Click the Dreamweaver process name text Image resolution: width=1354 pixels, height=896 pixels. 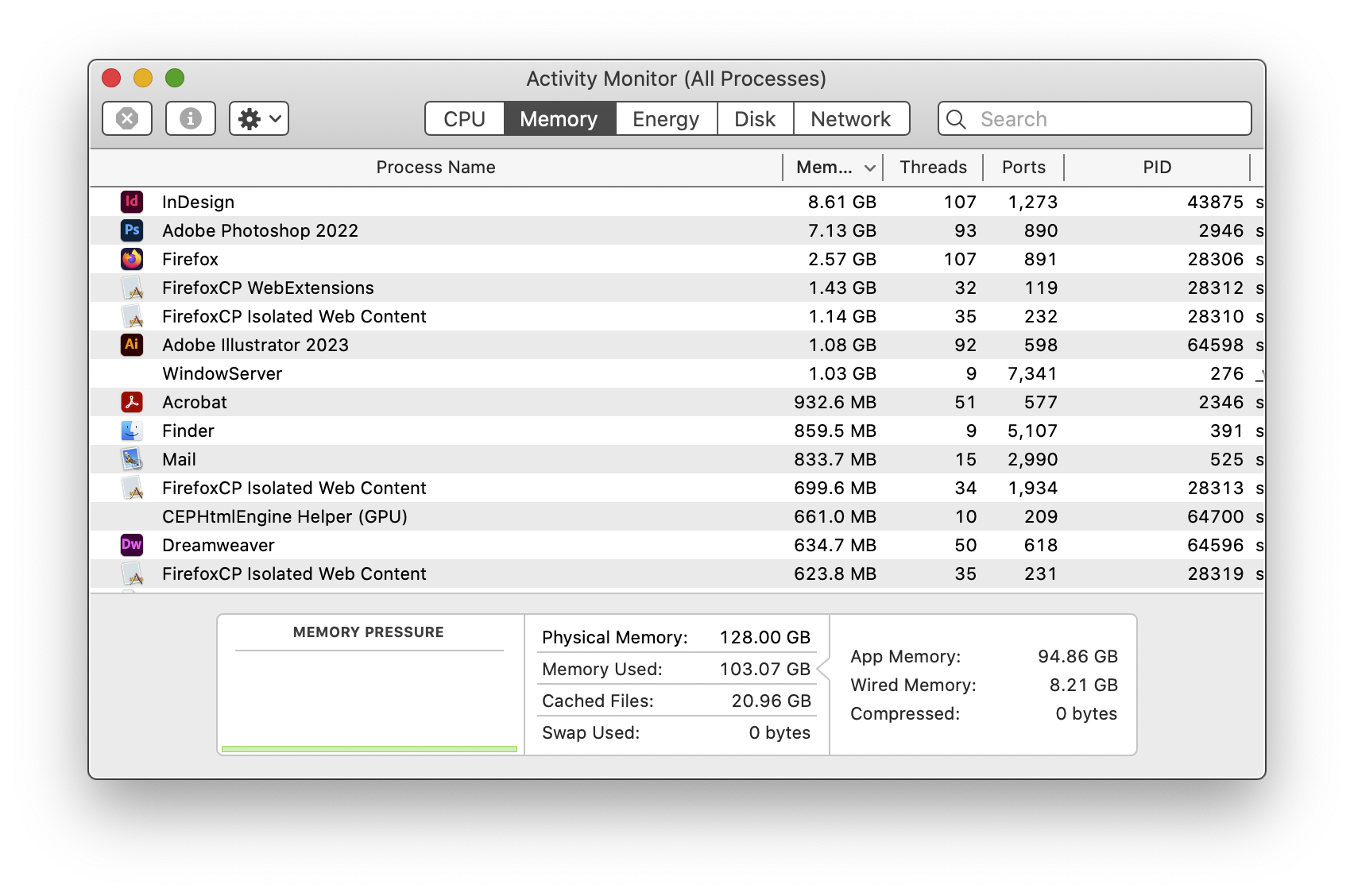click(219, 545)
